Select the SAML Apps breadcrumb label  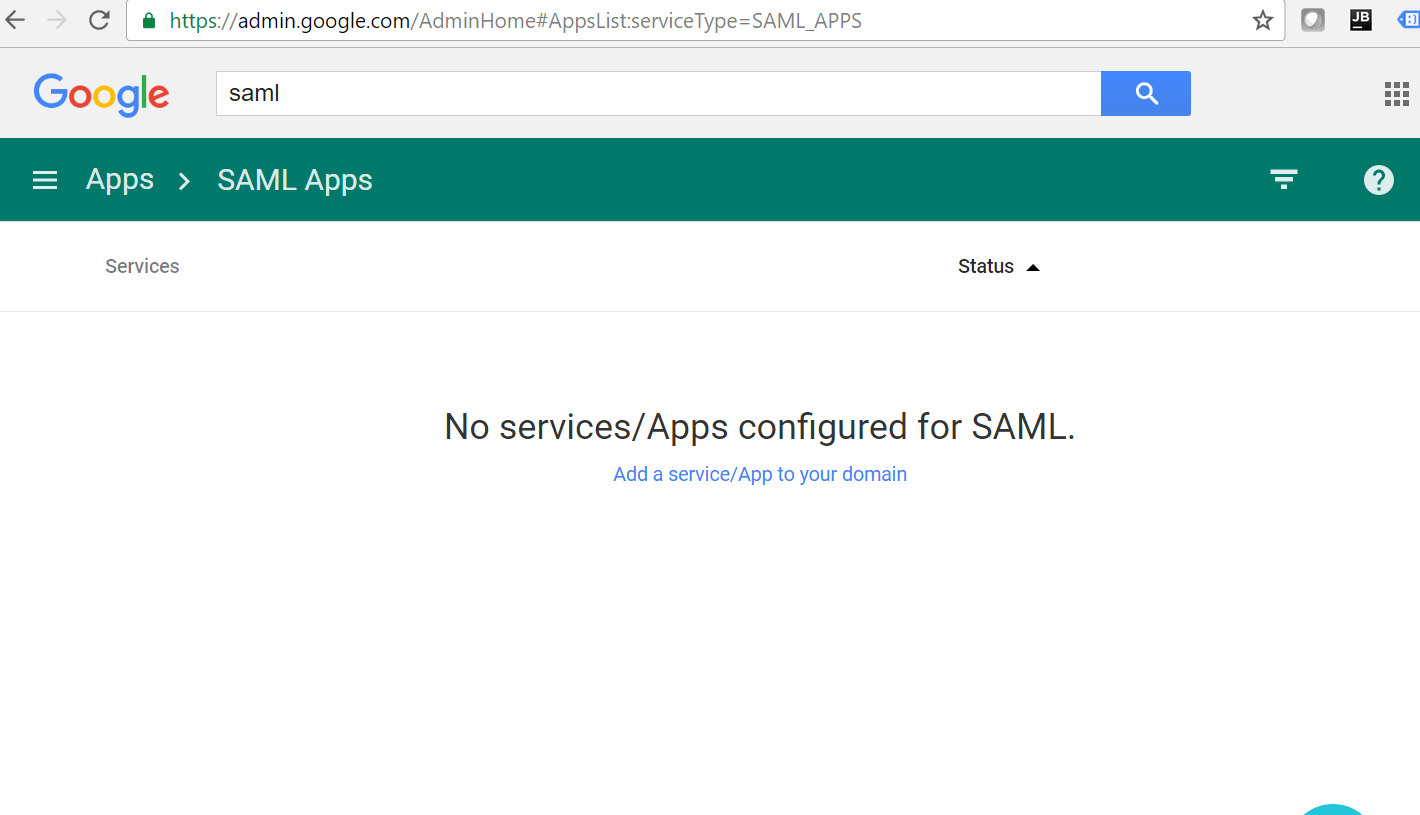(294, 179)
